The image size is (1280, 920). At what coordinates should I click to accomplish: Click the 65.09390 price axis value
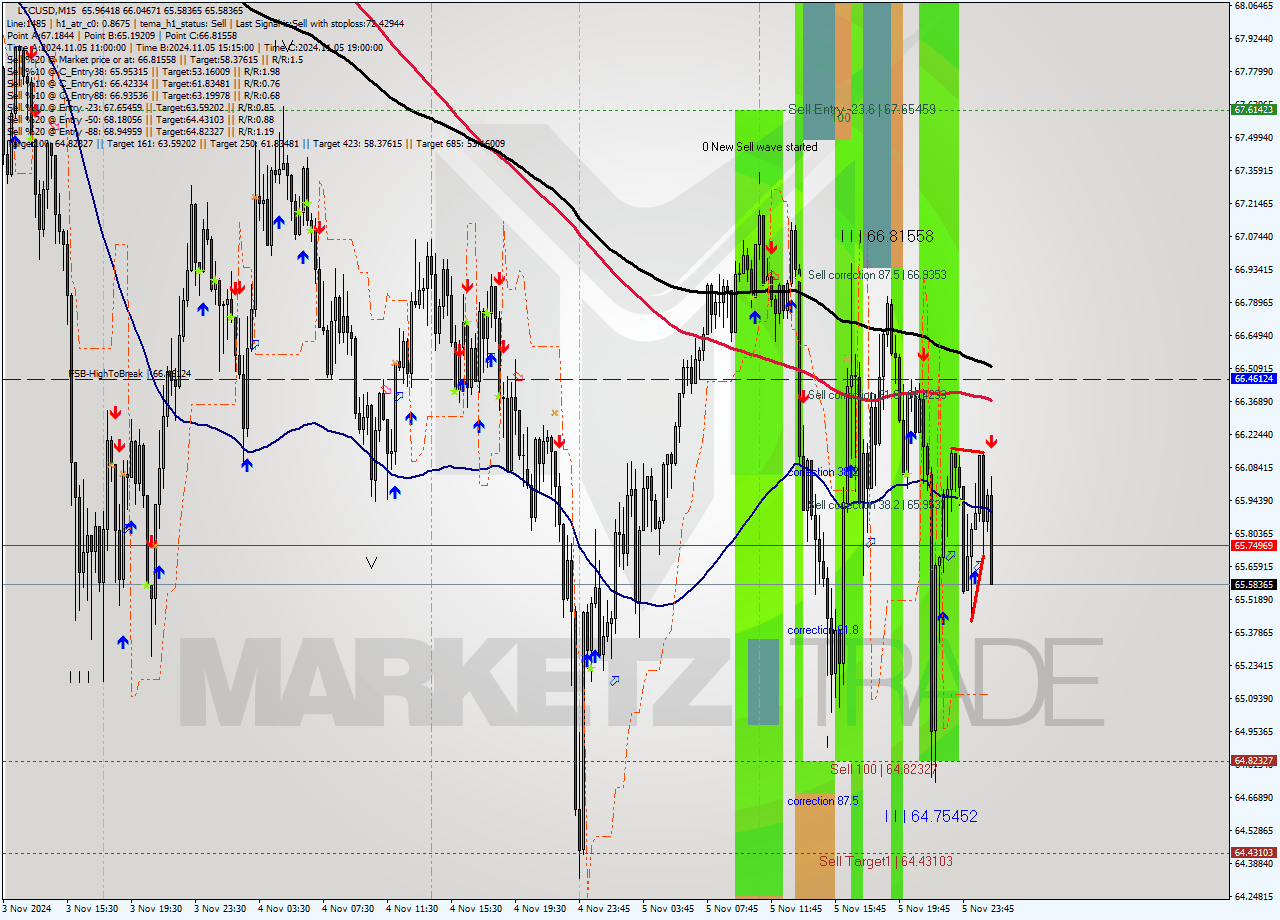1254,698
